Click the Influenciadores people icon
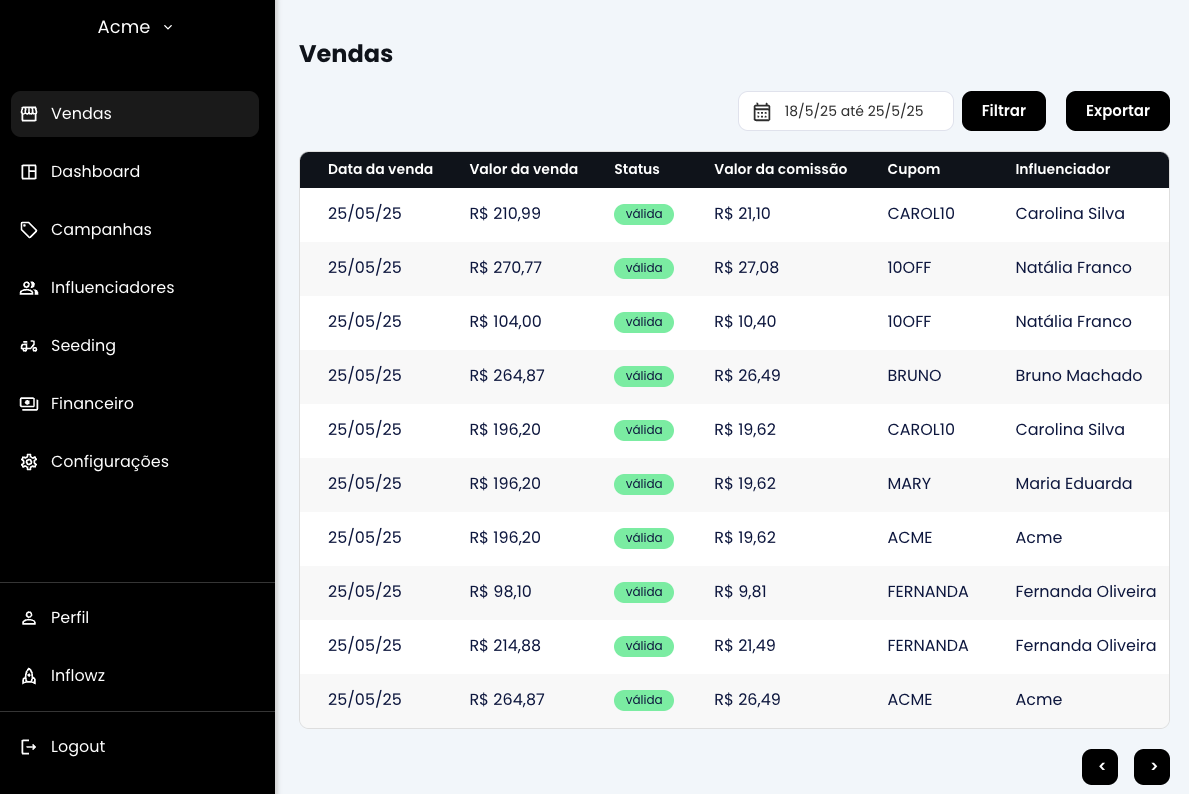Screen dimensions: 1189x794 click(29, 288)
